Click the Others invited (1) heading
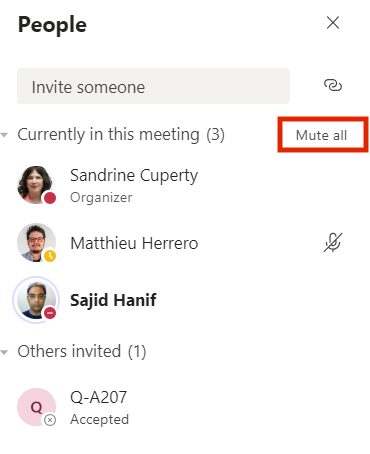This screenshot has width=370, height=454. [x=82, y=352]
